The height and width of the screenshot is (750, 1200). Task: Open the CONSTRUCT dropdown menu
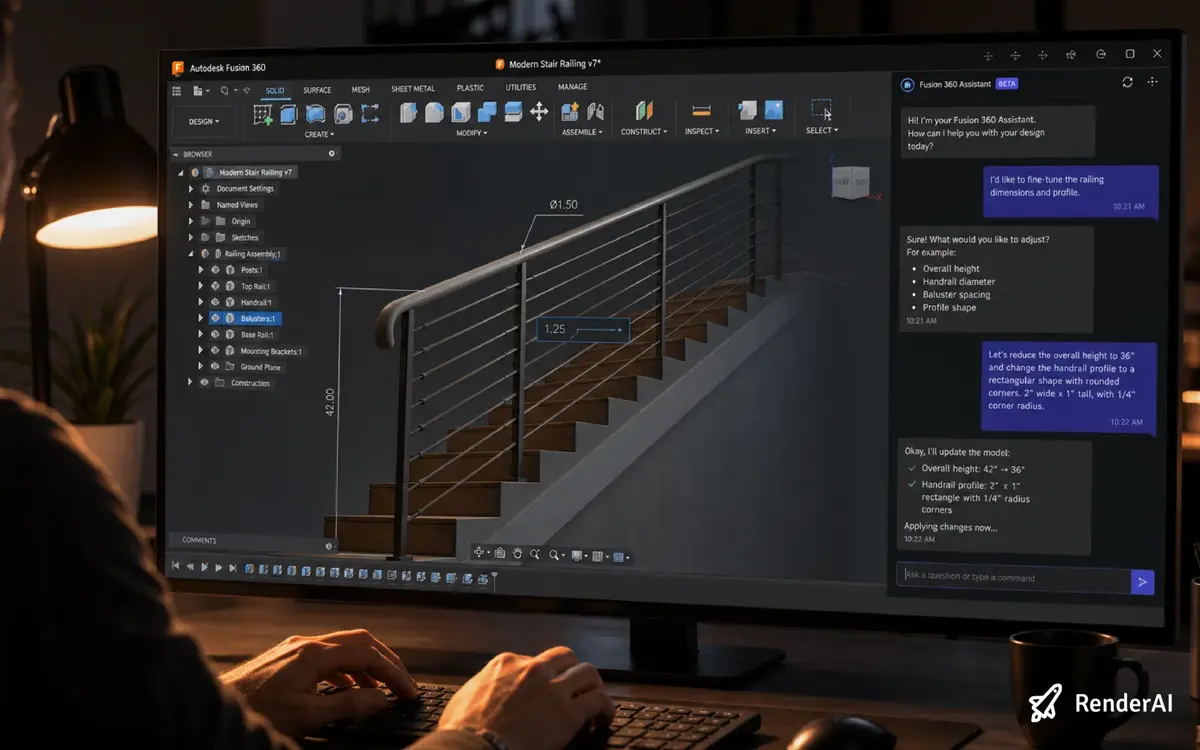click(644, 132)
